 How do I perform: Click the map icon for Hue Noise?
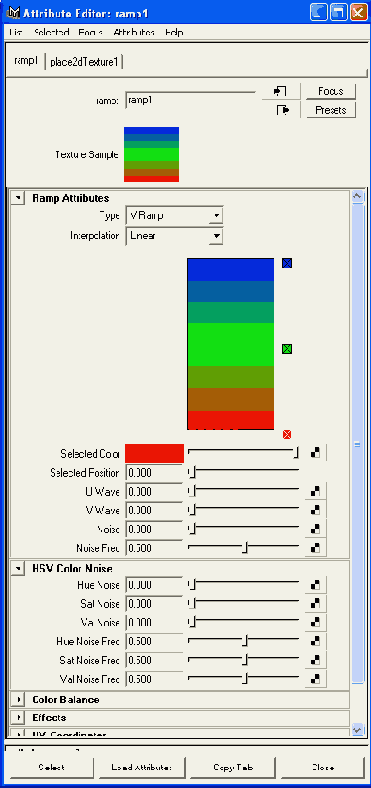[315, 585]
